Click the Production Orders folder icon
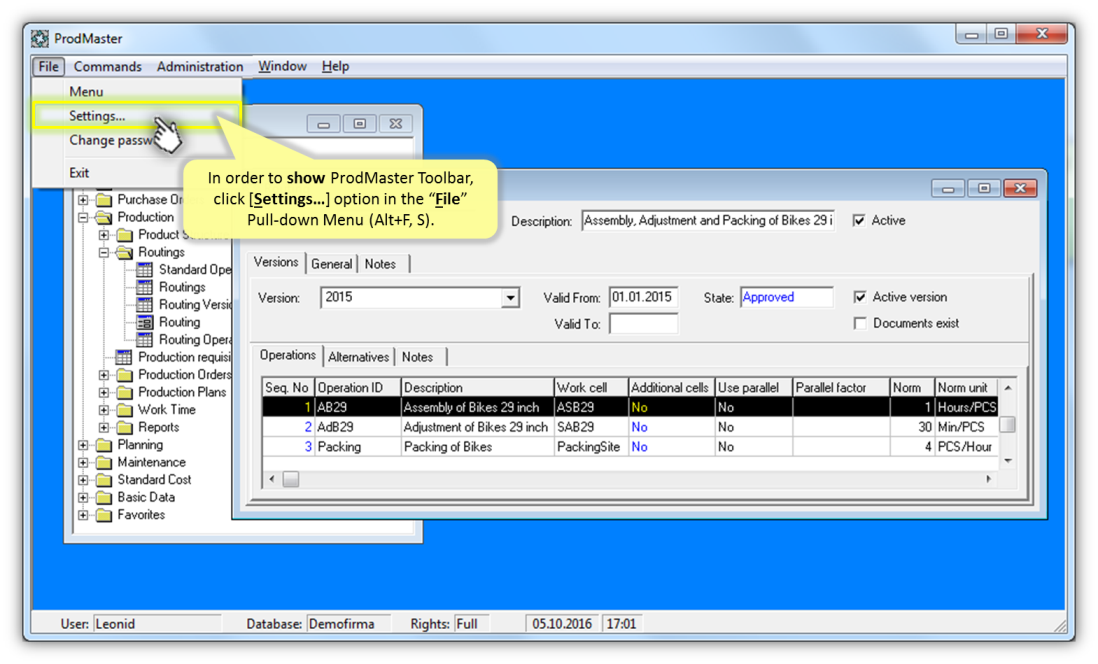The image size is (1098, 664). tap(125, 375)
